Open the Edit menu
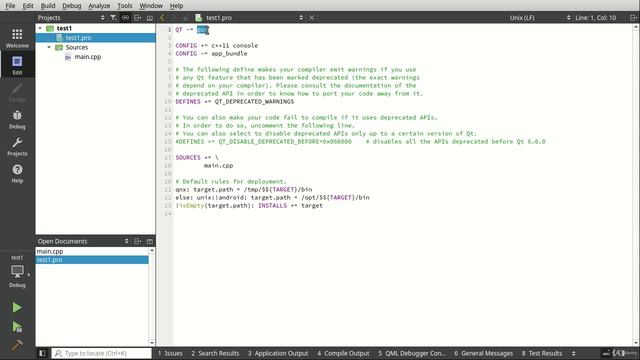 point(28,6)
